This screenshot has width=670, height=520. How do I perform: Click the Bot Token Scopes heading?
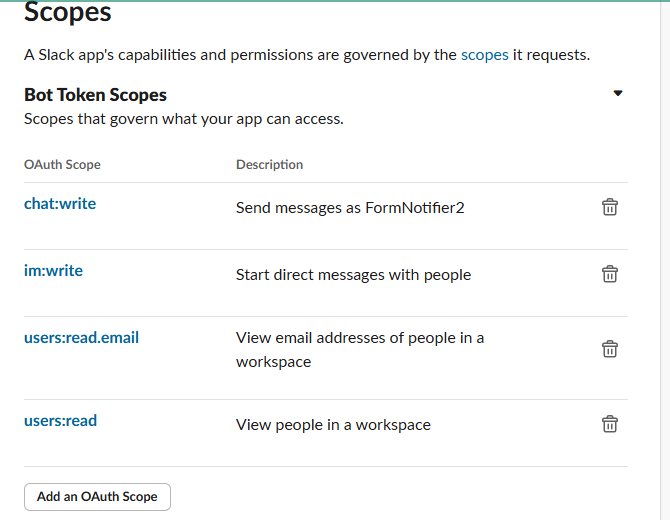pos(95,95)
